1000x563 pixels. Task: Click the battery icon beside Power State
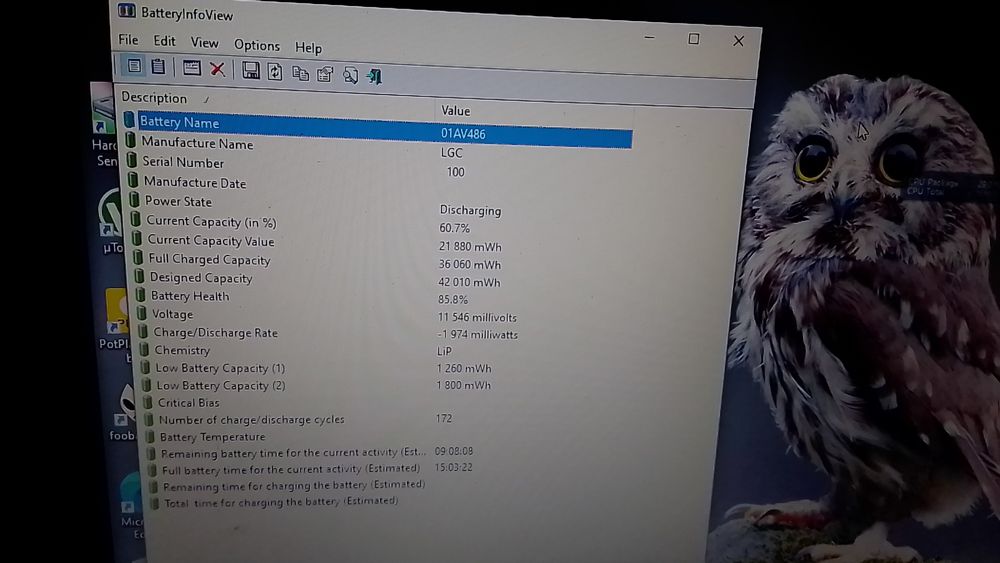(x=135, y=200)
